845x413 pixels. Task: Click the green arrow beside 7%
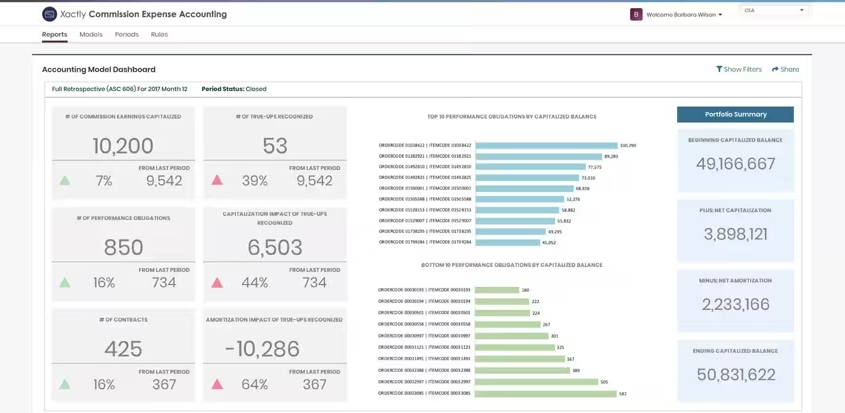pyautogui.click(x=65, y=181)
